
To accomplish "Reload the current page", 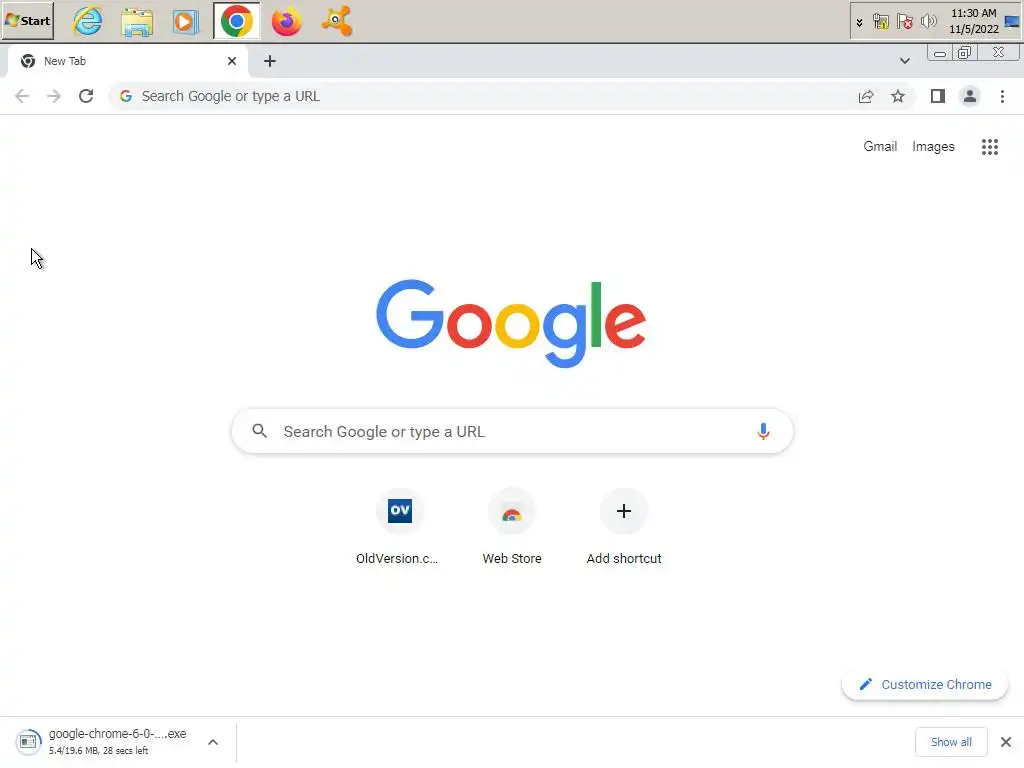I will pyautogui.click(x=86, y=96).
